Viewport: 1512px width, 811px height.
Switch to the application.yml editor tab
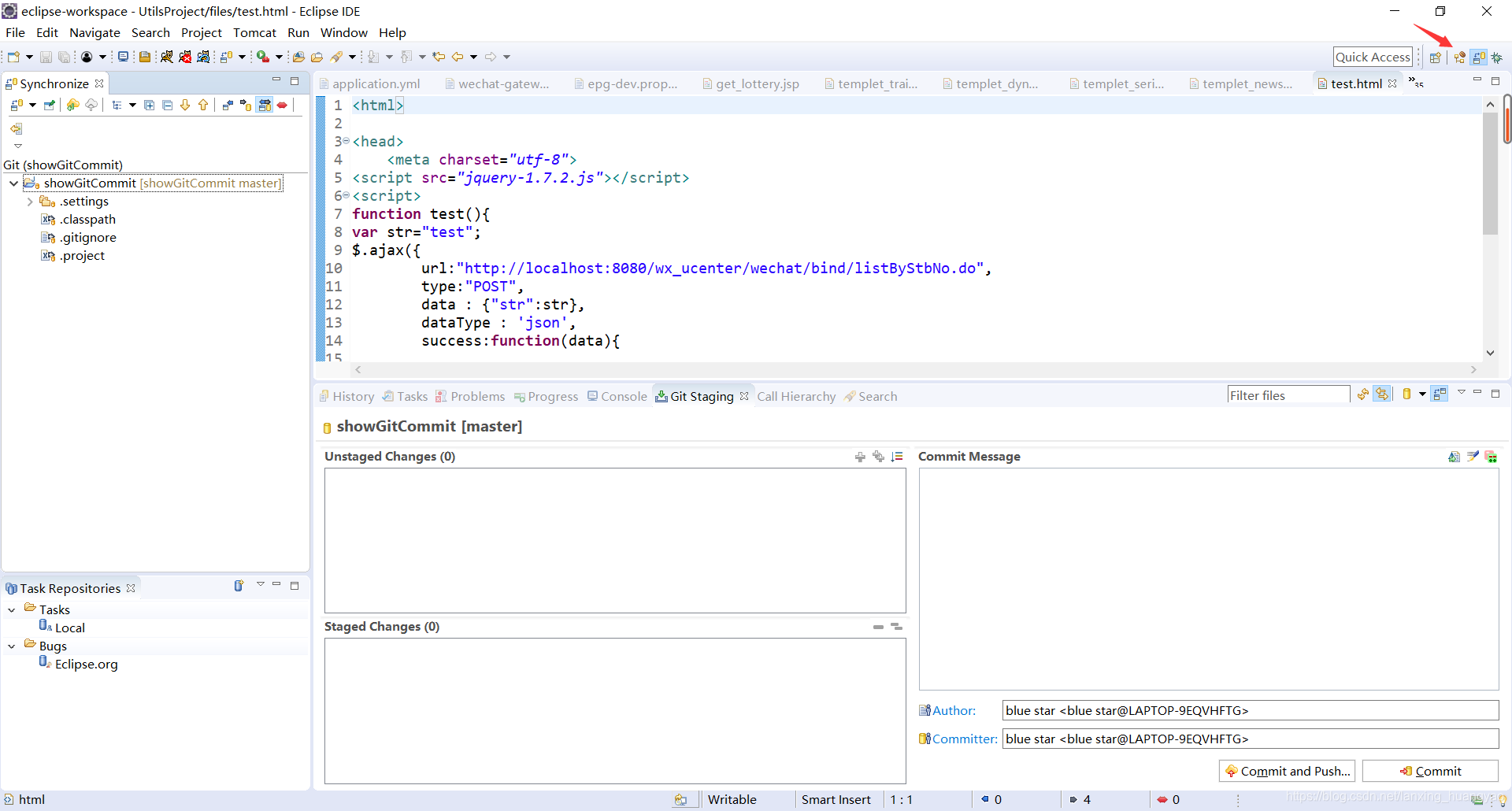tap(370, 84)
